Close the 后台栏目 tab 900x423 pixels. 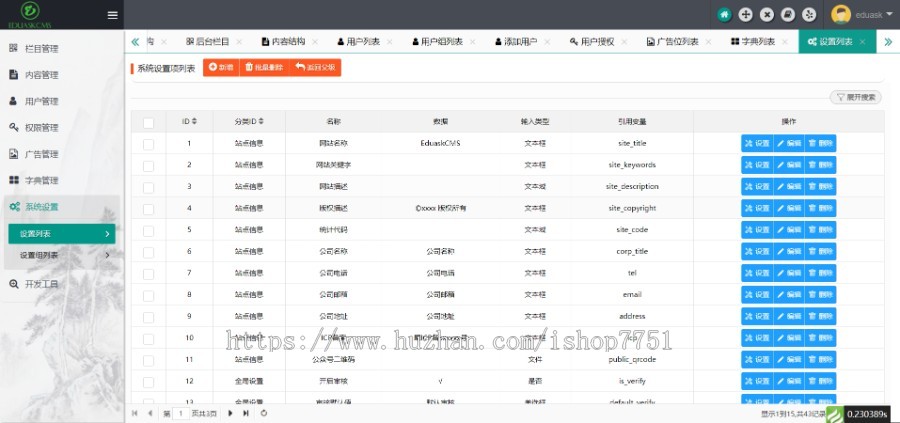pos(239,42)
